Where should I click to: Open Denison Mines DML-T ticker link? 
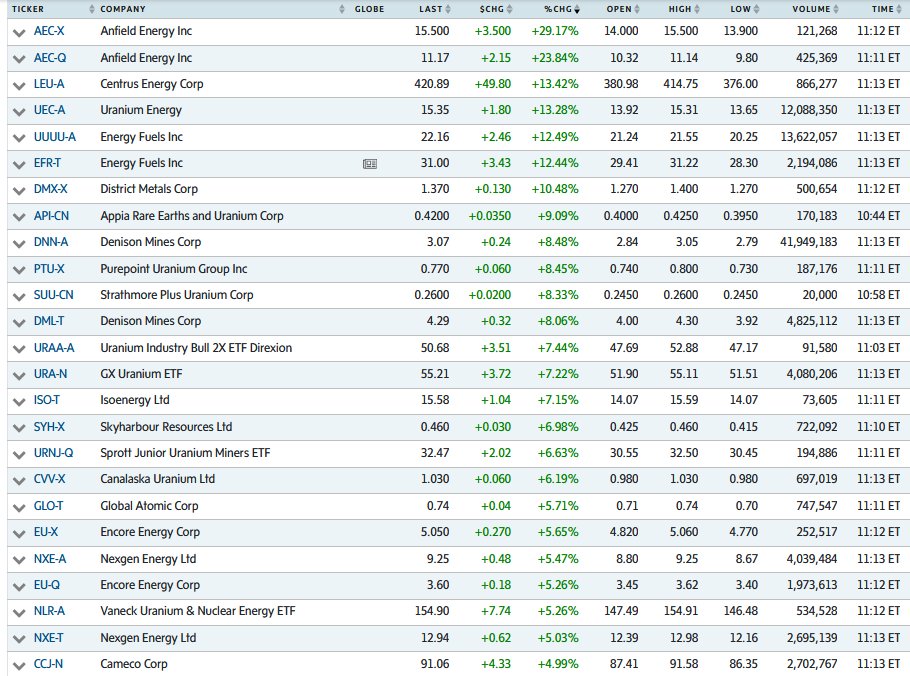click(x=47, y=321)
